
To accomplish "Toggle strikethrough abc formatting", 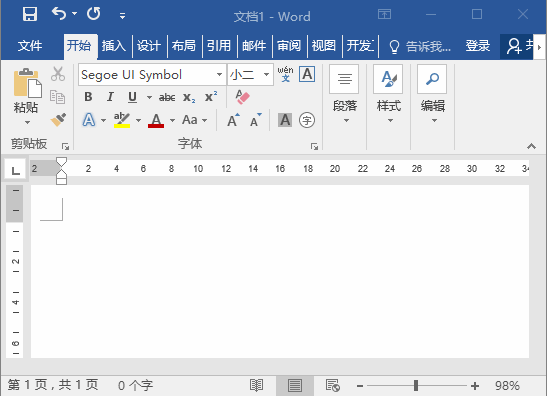I will tap(167, 97).
